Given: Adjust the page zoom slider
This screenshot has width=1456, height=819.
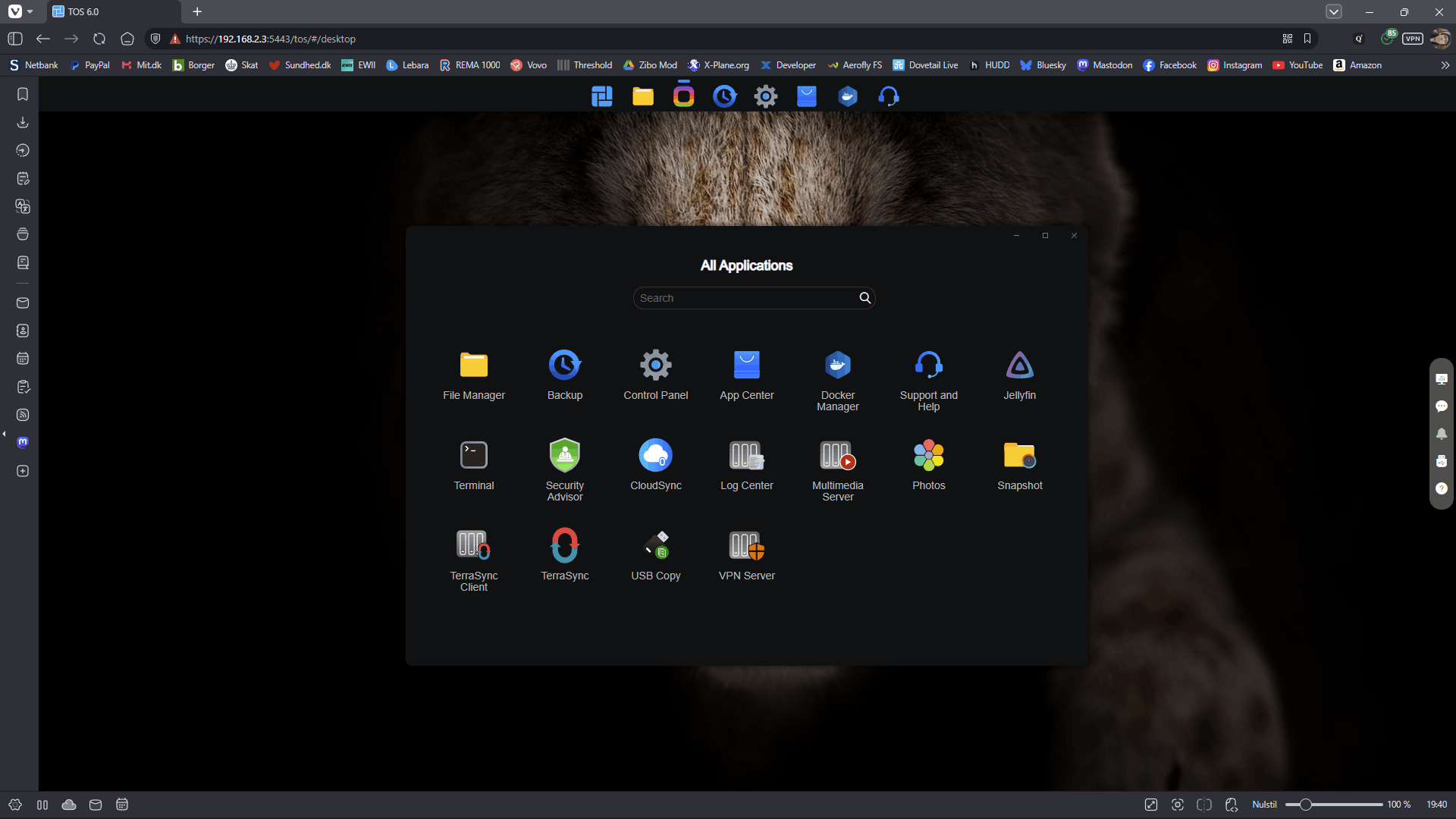Looking at the screenshot, I should click(1335, 804).
